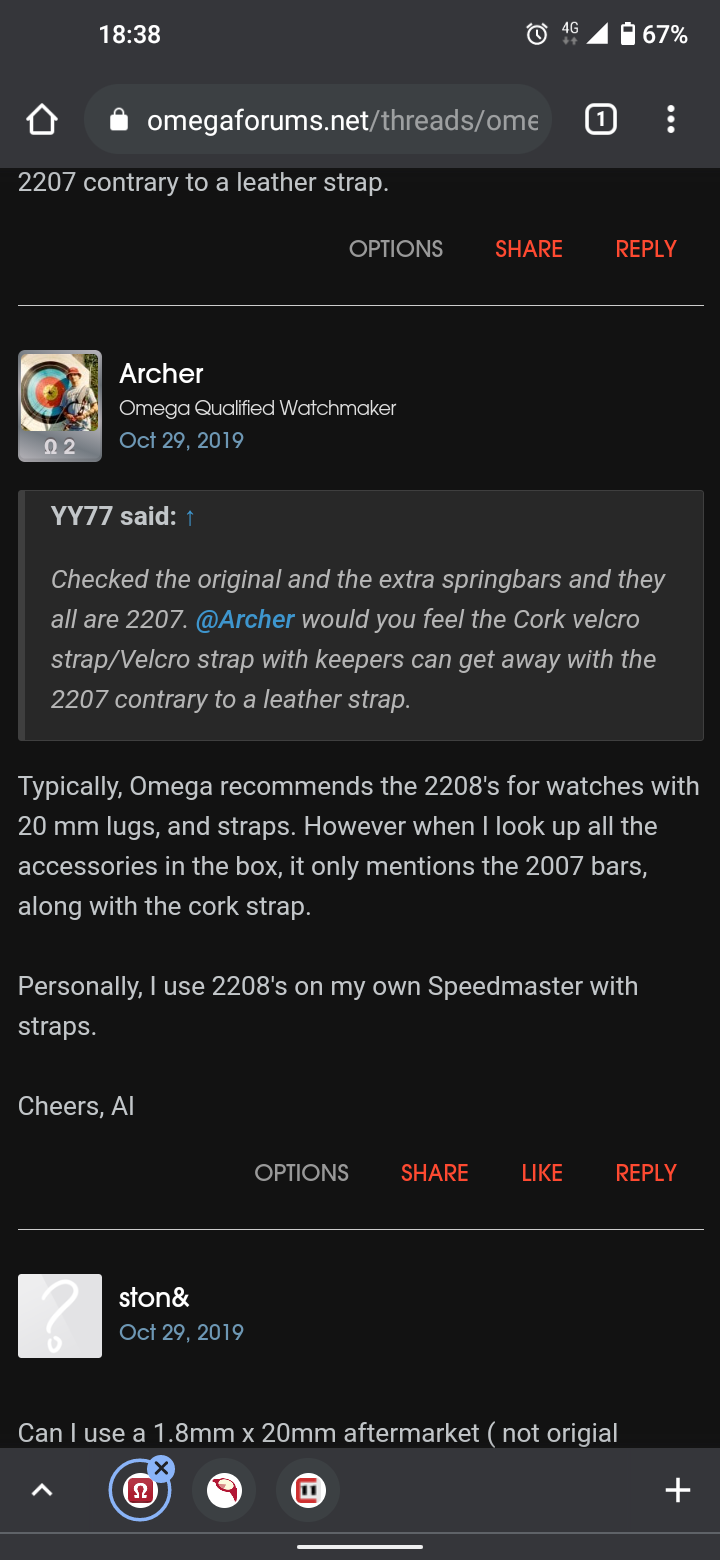Open Archer's profile avatar
This screenshot has height=1560, width=720.
click(60, 406)
